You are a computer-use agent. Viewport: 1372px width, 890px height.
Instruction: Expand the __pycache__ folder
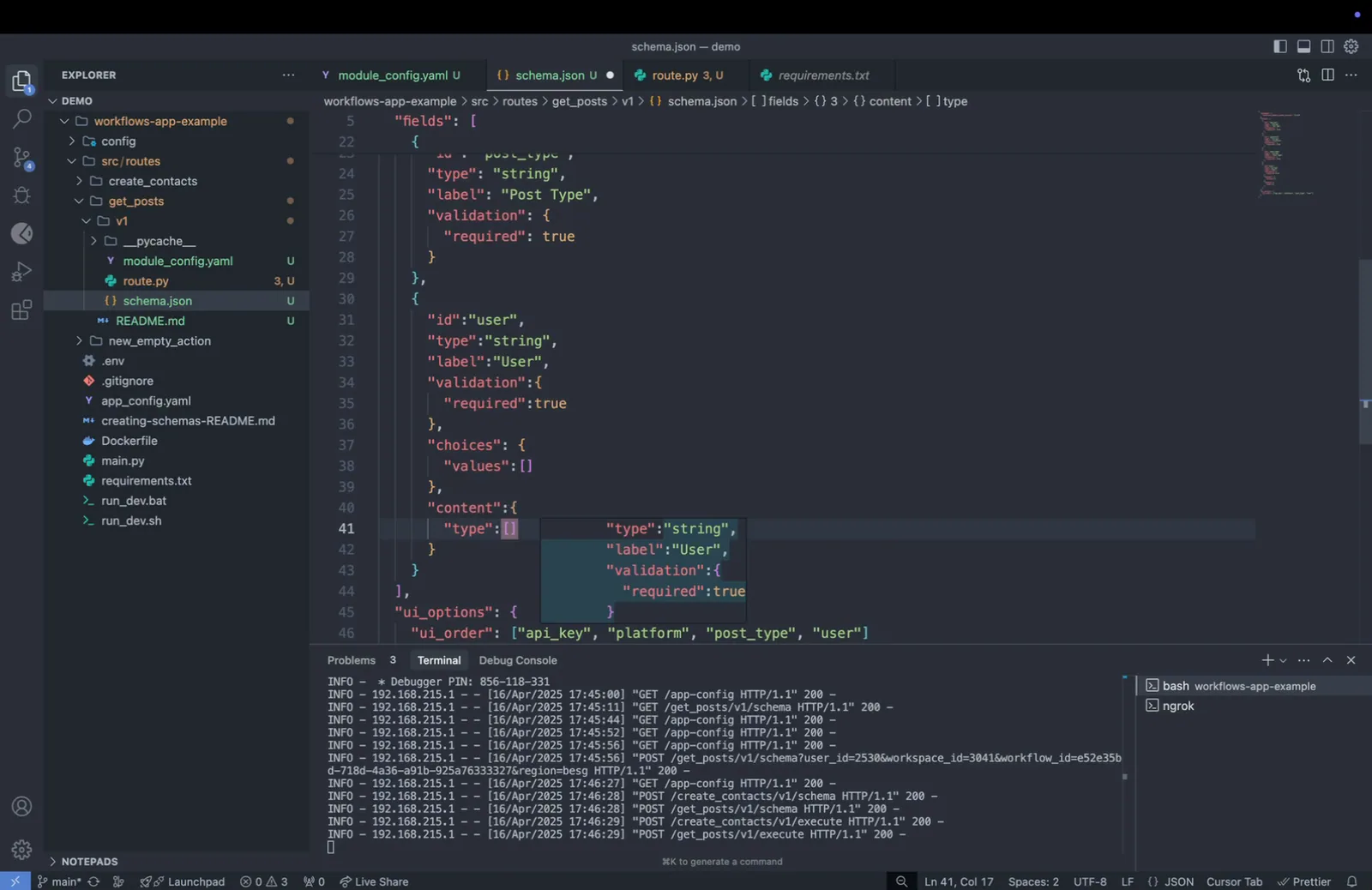[x=177, y=241]
